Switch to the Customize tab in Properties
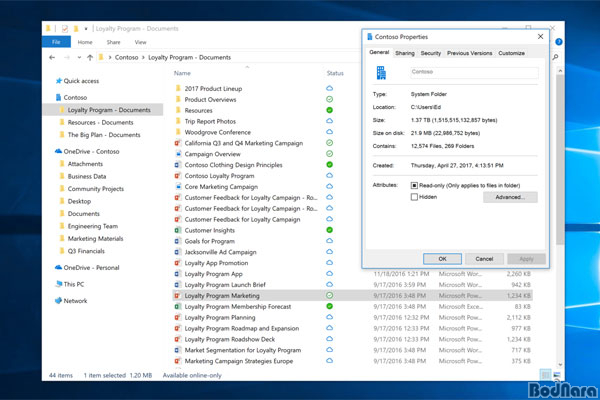600x400 pixels. [x=511, y=53]
